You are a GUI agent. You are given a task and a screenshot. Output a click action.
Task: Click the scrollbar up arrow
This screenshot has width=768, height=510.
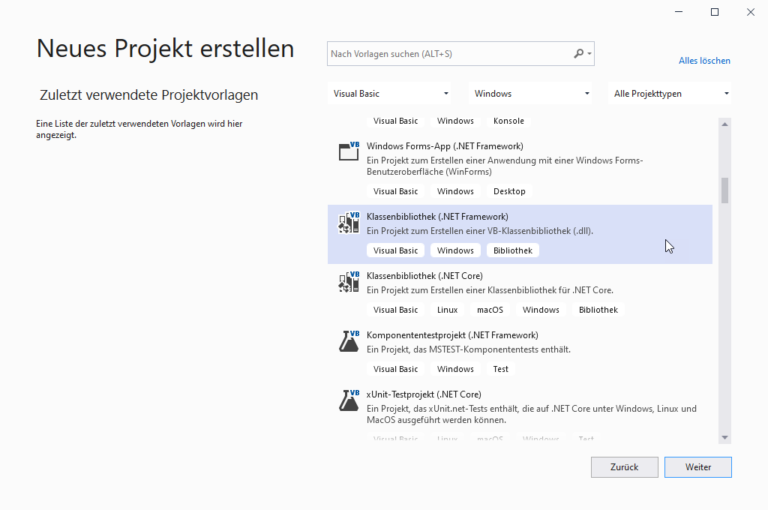(x=725, y=124)
